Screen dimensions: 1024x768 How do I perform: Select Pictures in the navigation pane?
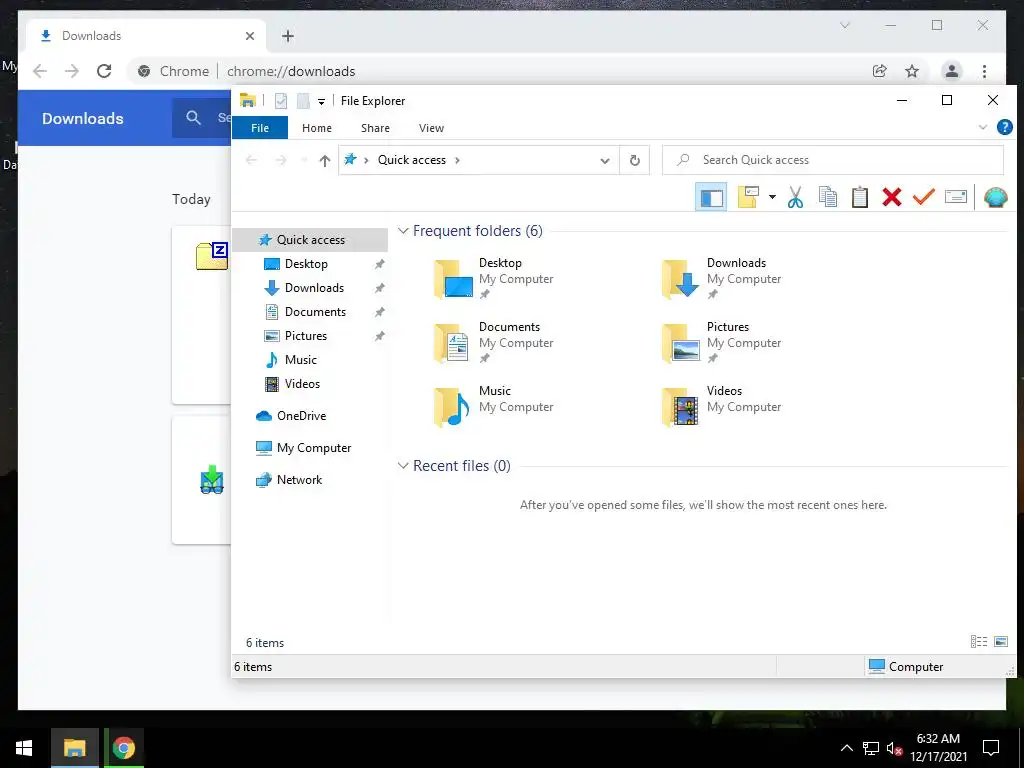tap(306, 336)
